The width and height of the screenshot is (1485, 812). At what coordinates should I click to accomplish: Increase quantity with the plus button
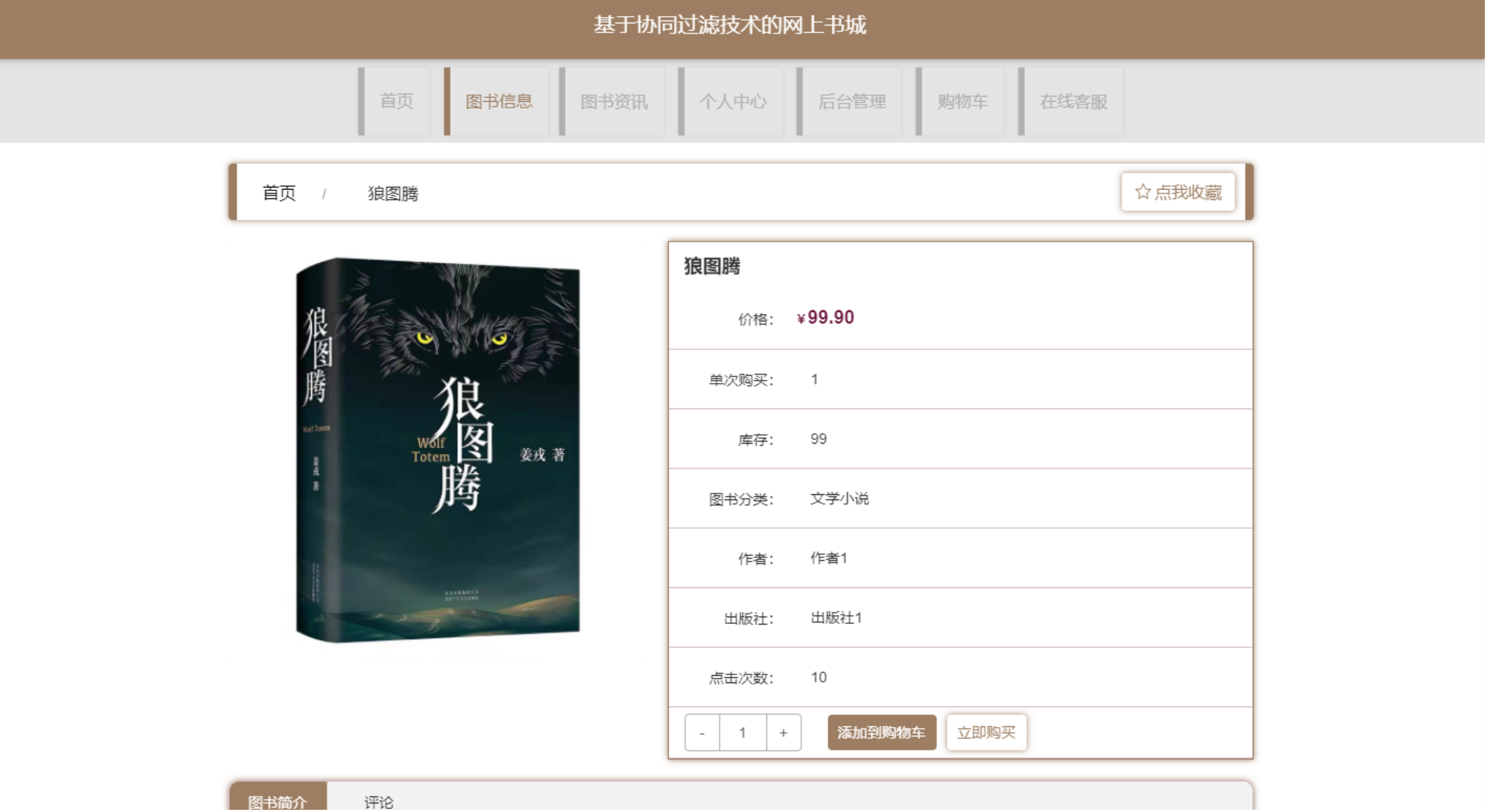(x=783, y=732)
